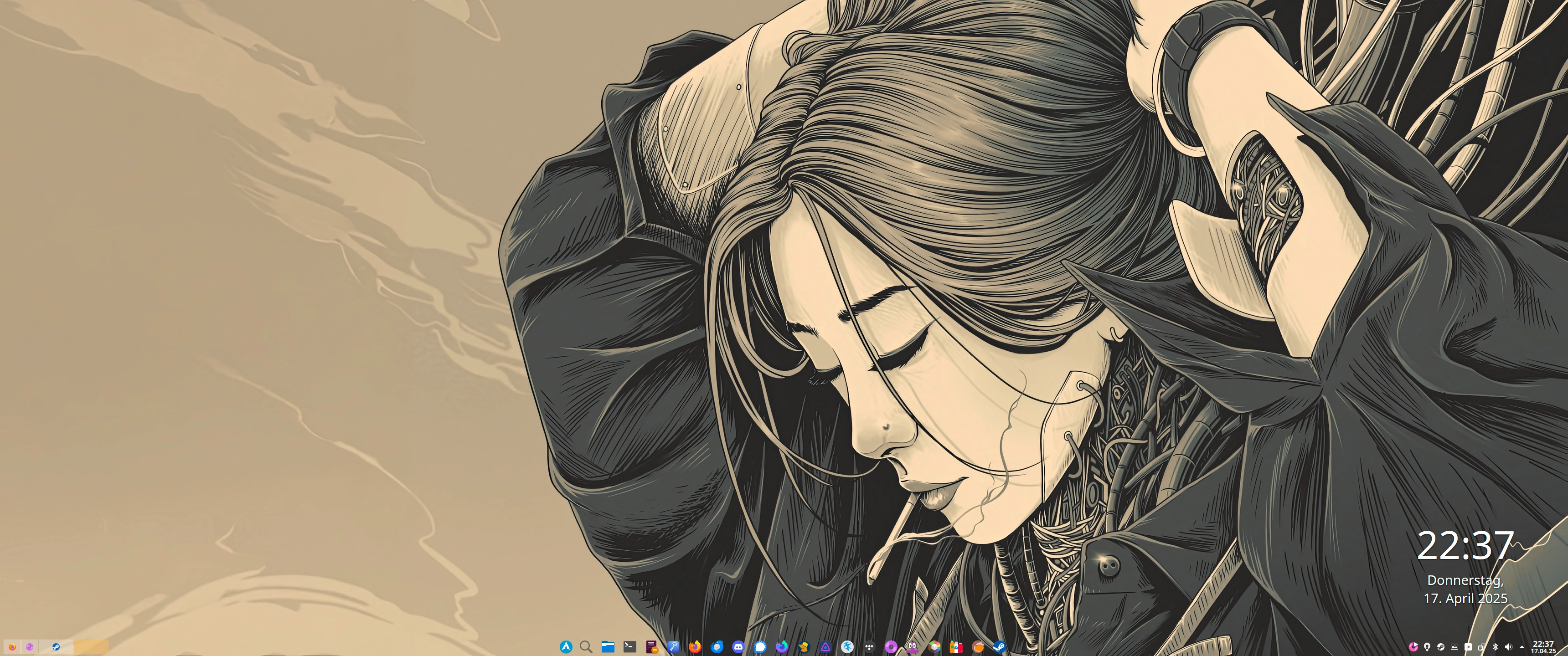Launch the purple googly-eyed creature app
Image resolution: width=1568 pixels, height=656 pixels.
coord(913,647)
